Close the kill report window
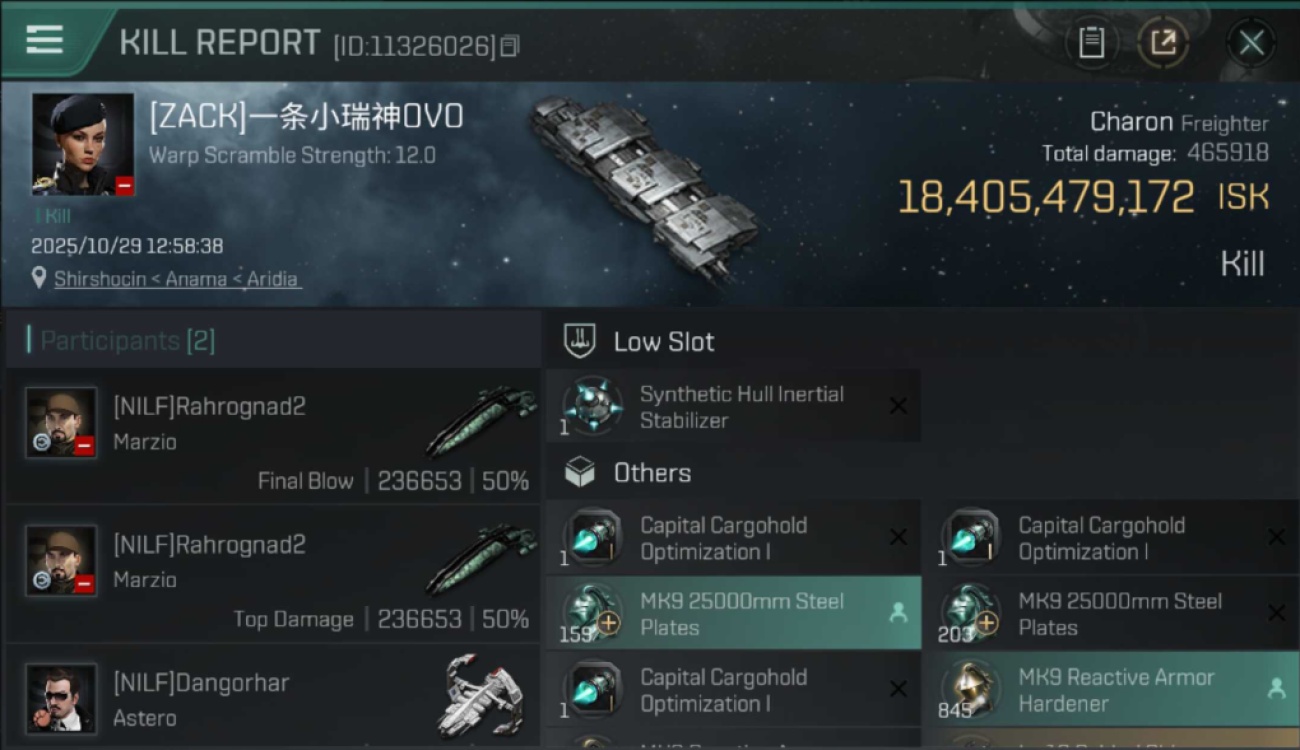Screen dimensions: 1300x750 [x=1251, y=43]
